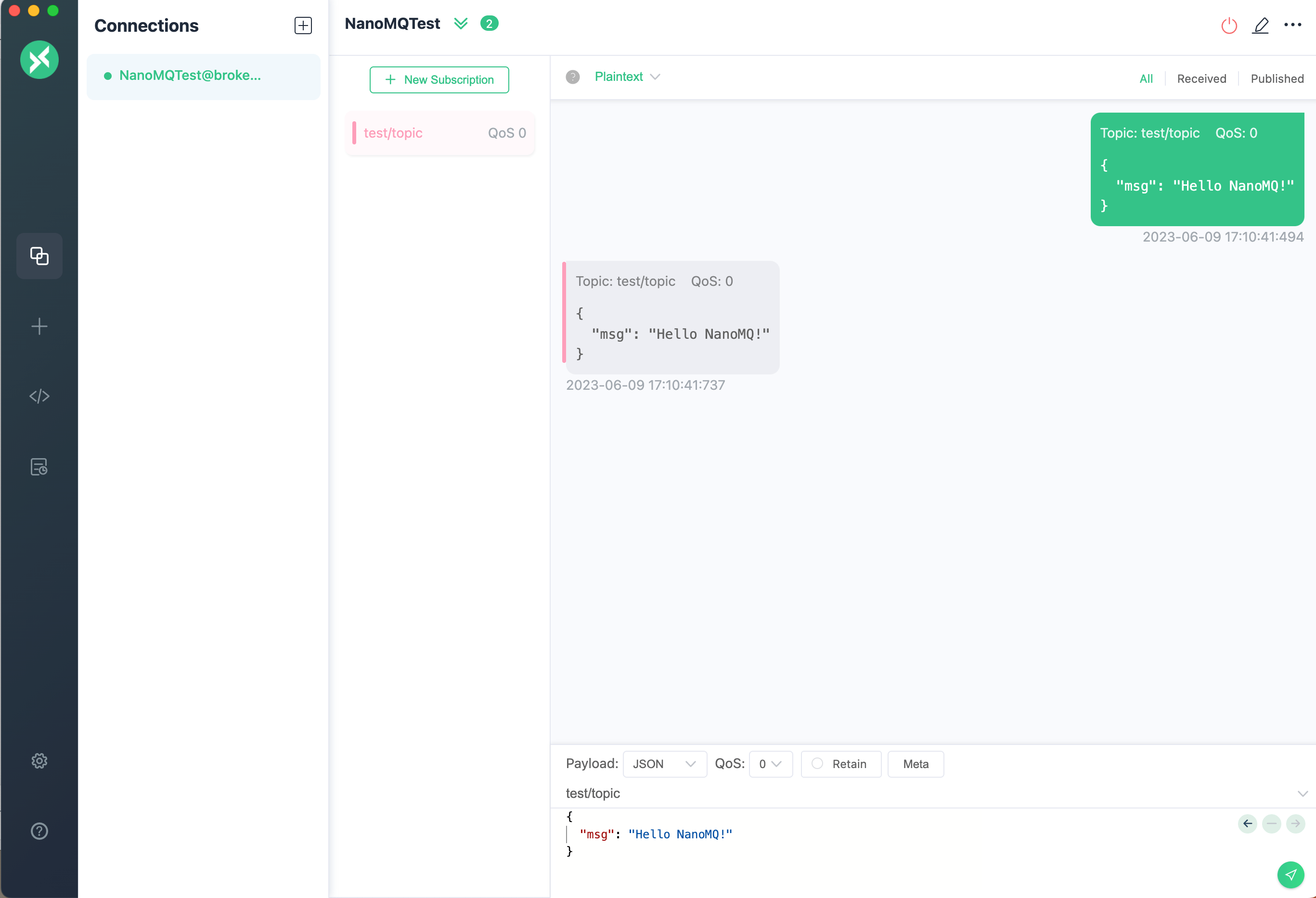Switch to the Published messages tab
Image resolution: width=1316 pixels, height=898 pixels.
coord(1277,79)
